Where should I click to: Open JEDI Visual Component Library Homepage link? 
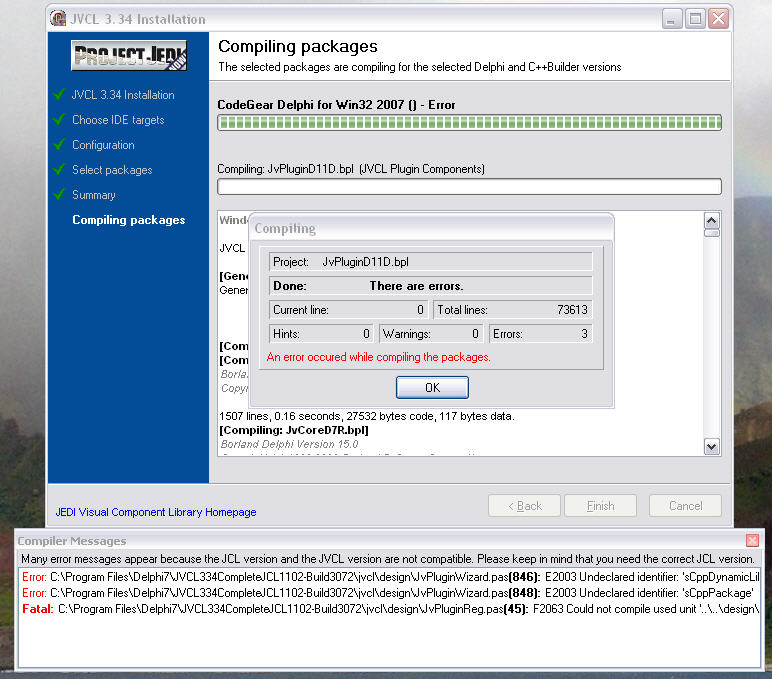point(156,512)
